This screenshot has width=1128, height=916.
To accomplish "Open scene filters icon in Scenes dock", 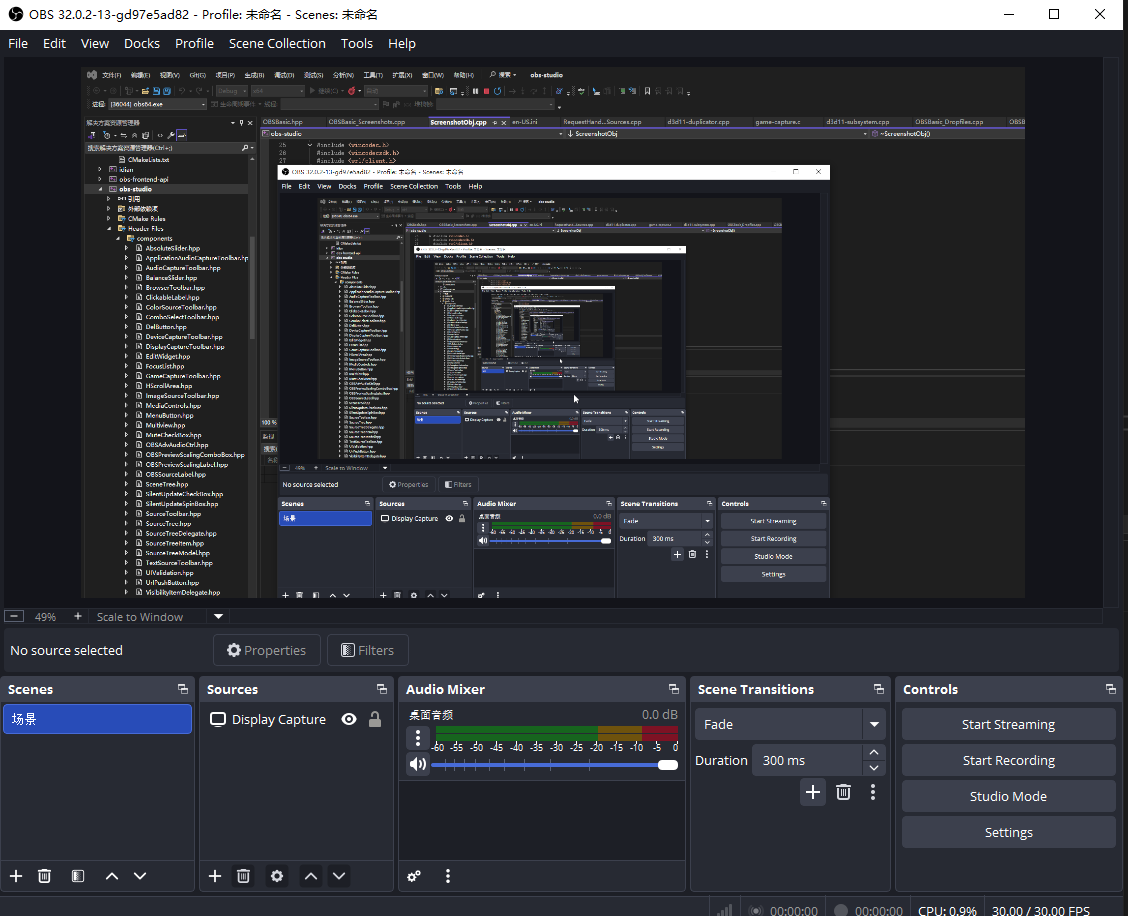I will click(78, 876).
